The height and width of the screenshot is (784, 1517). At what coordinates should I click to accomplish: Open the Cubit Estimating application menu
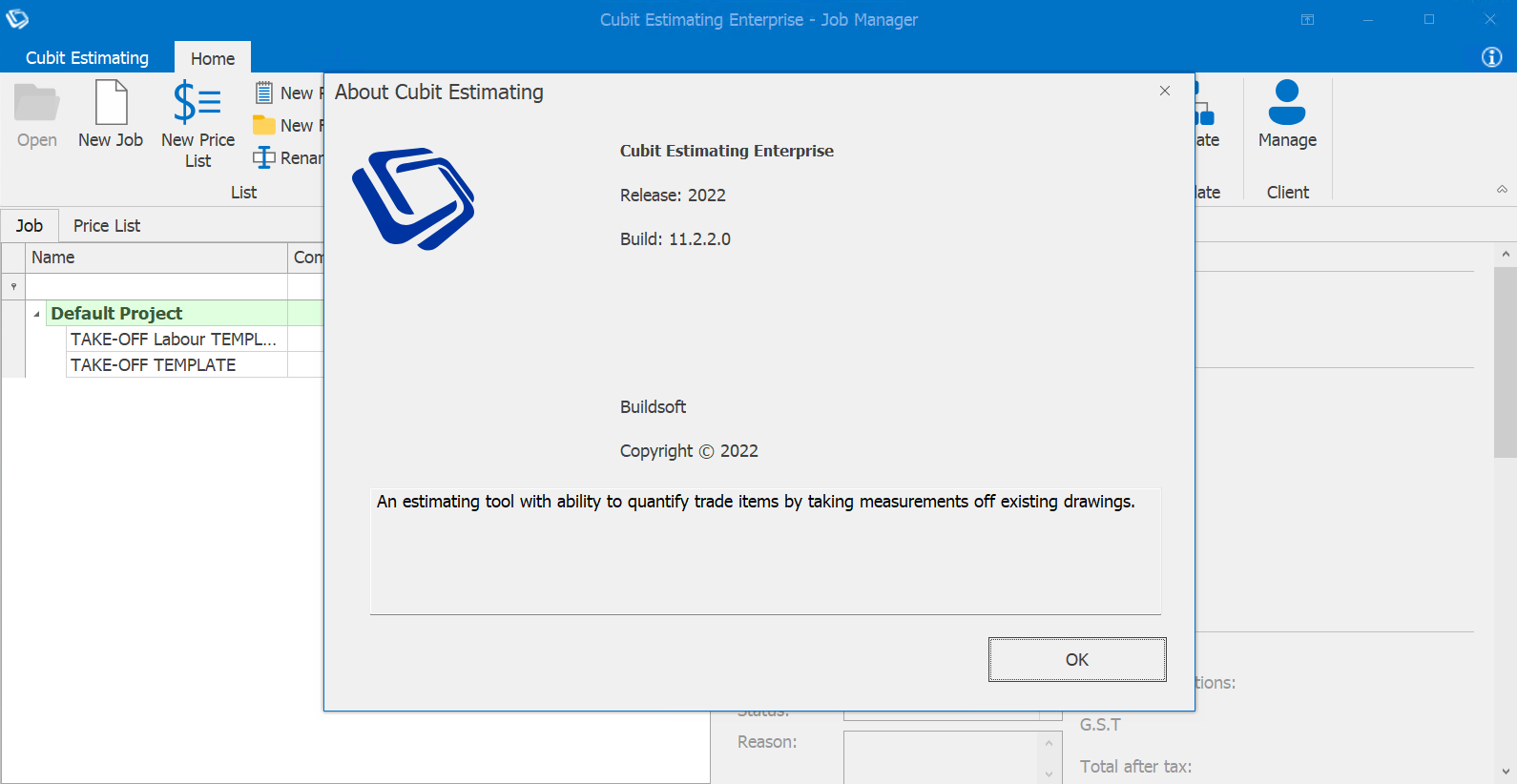click(x=87, y=58)
